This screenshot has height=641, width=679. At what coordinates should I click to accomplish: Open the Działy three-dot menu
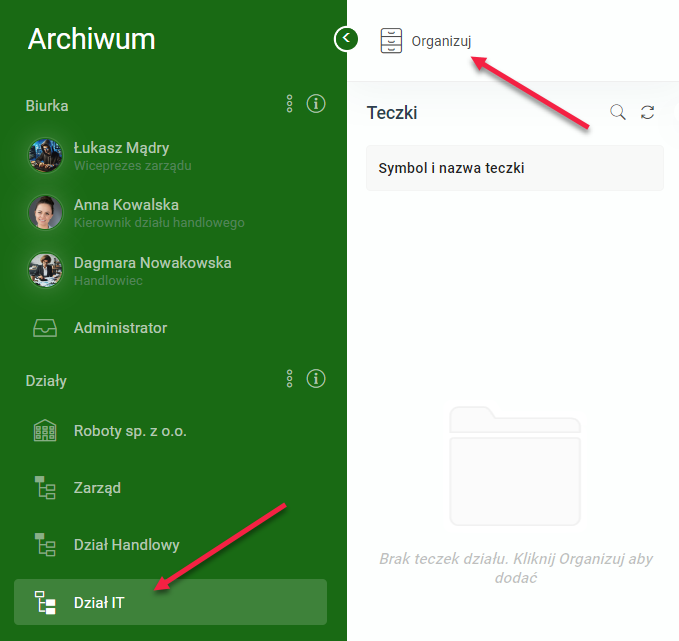(x=290, y=379)
